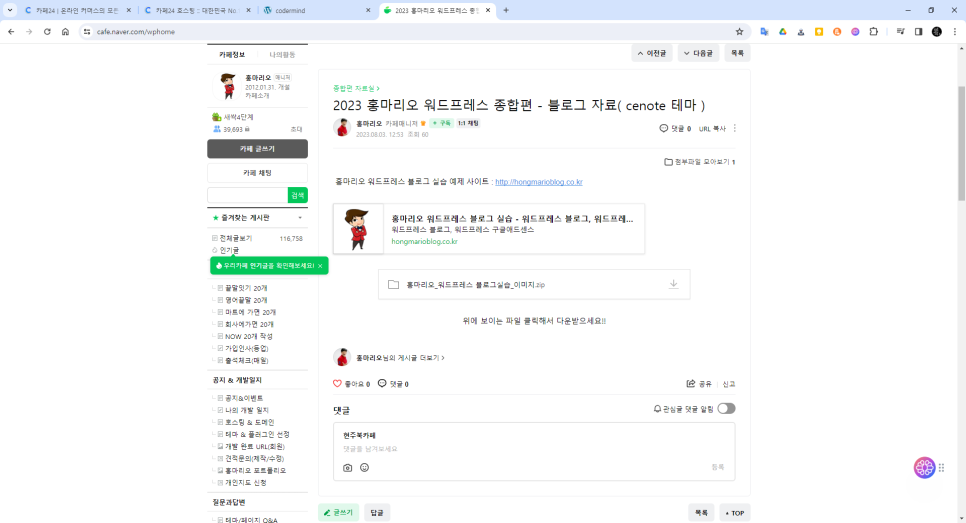Toggle the browser side panel icon
Image resolution: width=966 pixels, height=523 pixels.
click(919, 32)
